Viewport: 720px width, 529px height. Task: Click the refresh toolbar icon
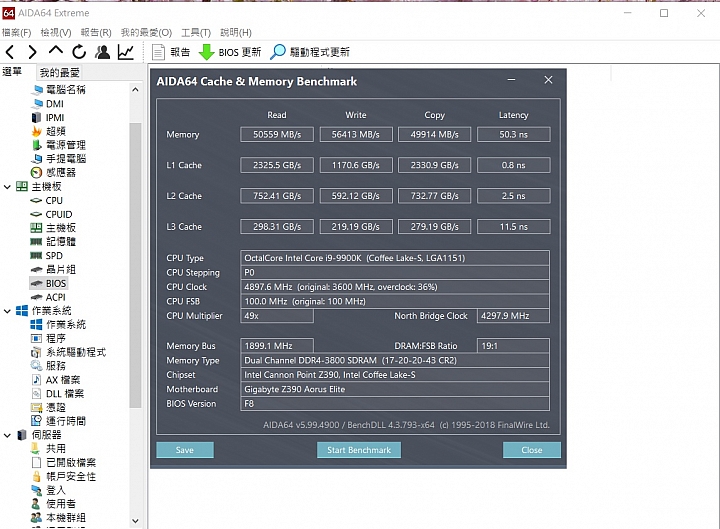pos(79,52)
